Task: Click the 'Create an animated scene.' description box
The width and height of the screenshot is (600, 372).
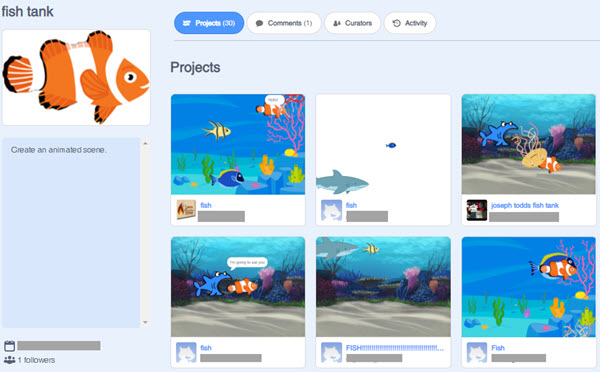Action: (71, 232)
